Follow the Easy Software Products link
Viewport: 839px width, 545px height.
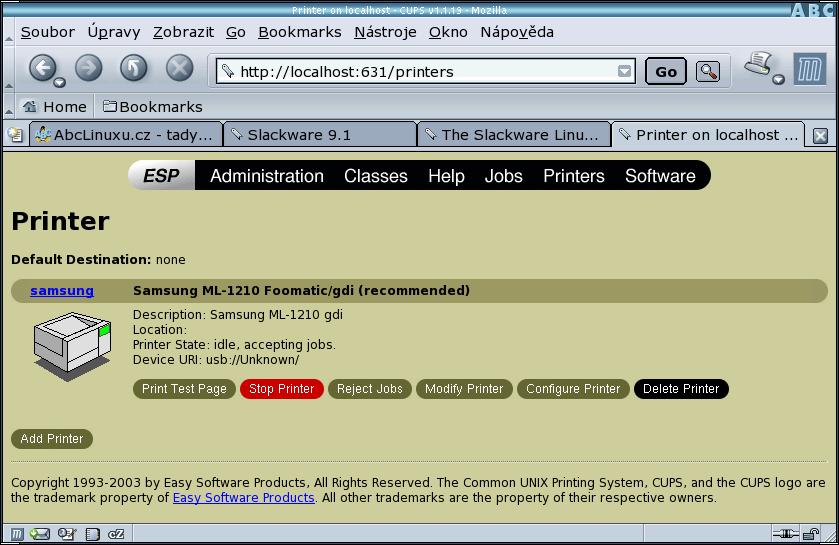tap(243, 497)
